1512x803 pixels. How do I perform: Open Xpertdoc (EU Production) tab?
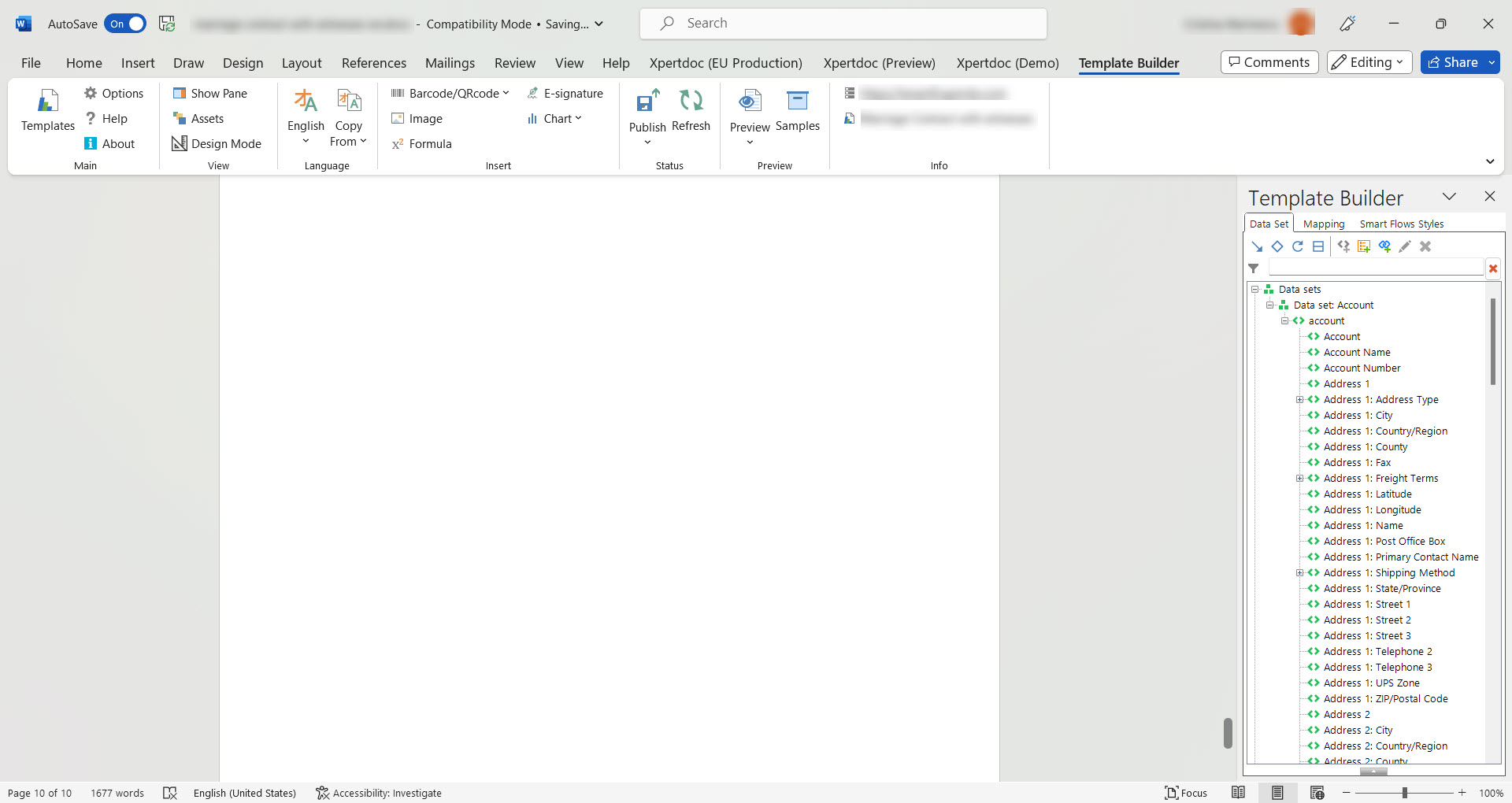pos(725,63)
